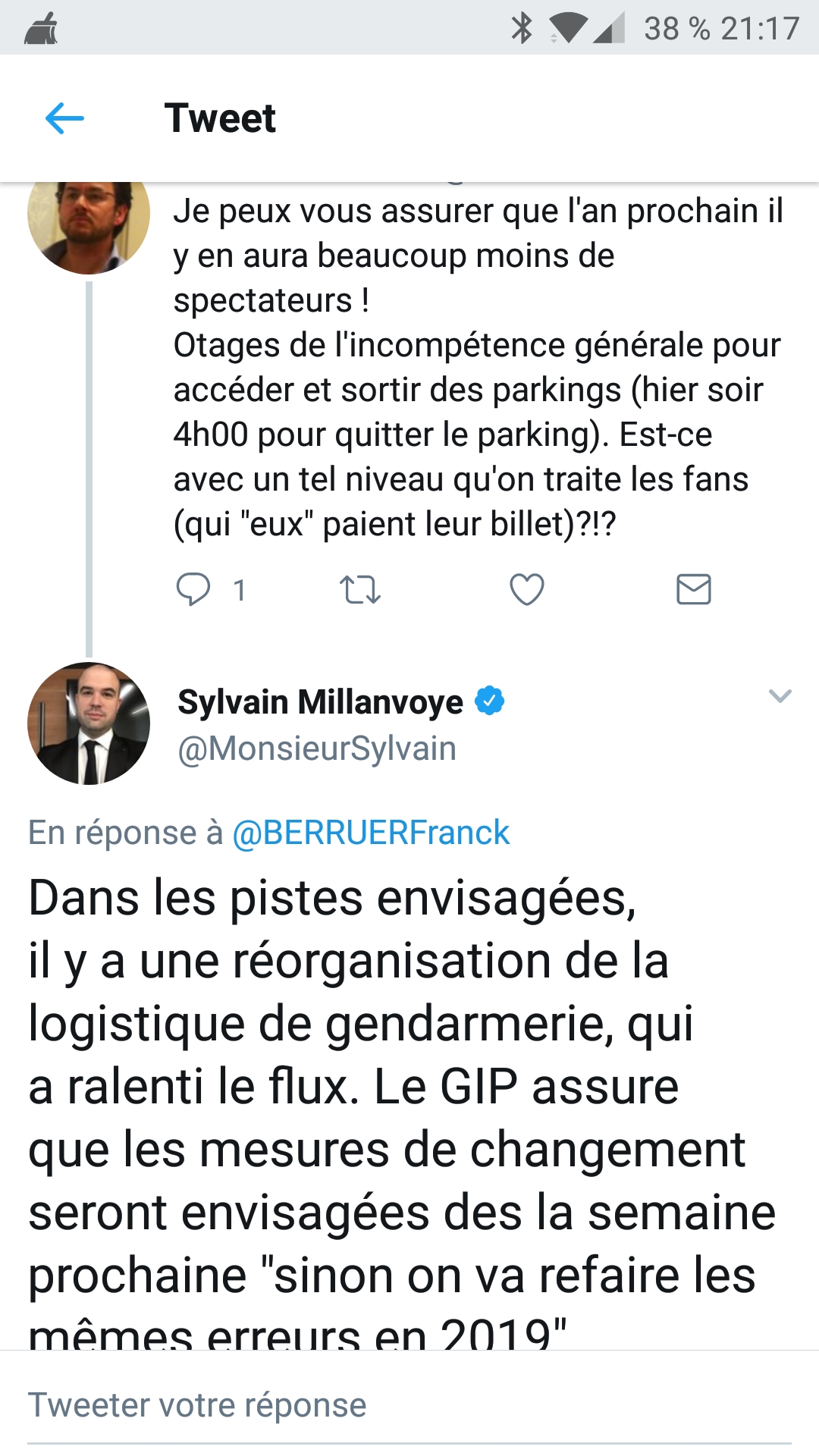819x1456 pixels.
Task: Open the @BERRUERFranck mention link
Action: [x=371, y=833]
